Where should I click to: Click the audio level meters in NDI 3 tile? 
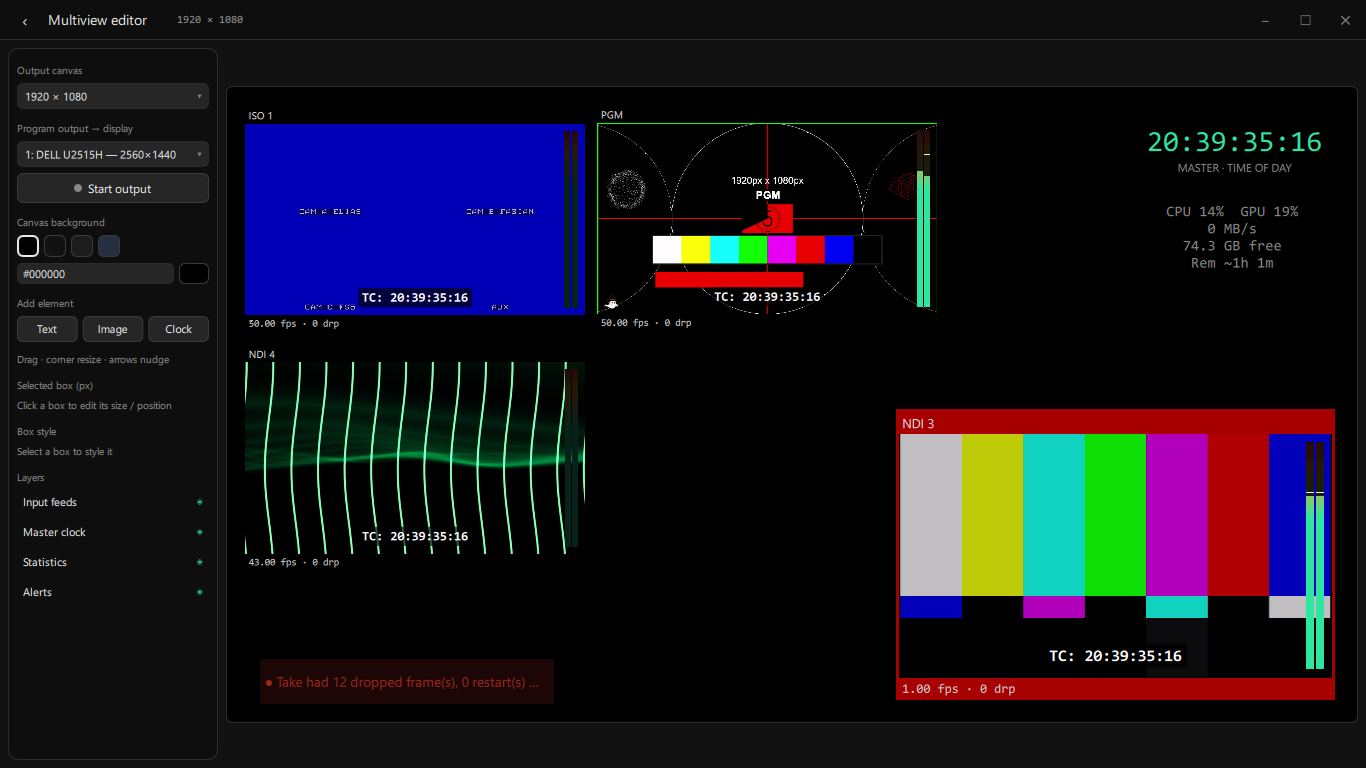coord(1314,555)
